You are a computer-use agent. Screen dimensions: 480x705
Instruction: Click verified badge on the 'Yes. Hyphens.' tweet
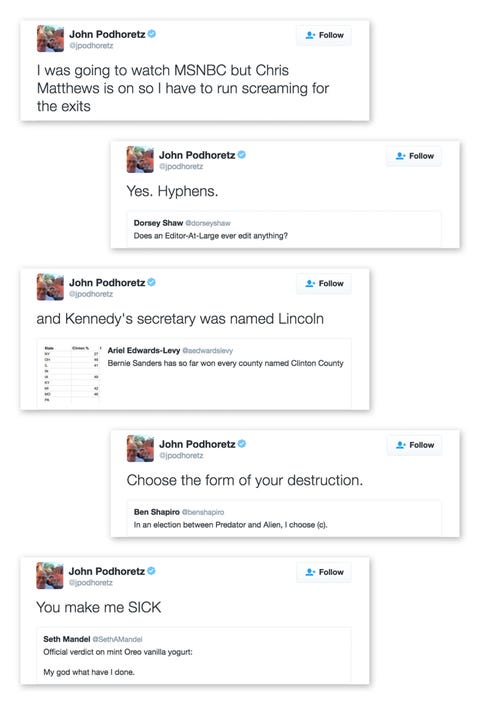242,155
